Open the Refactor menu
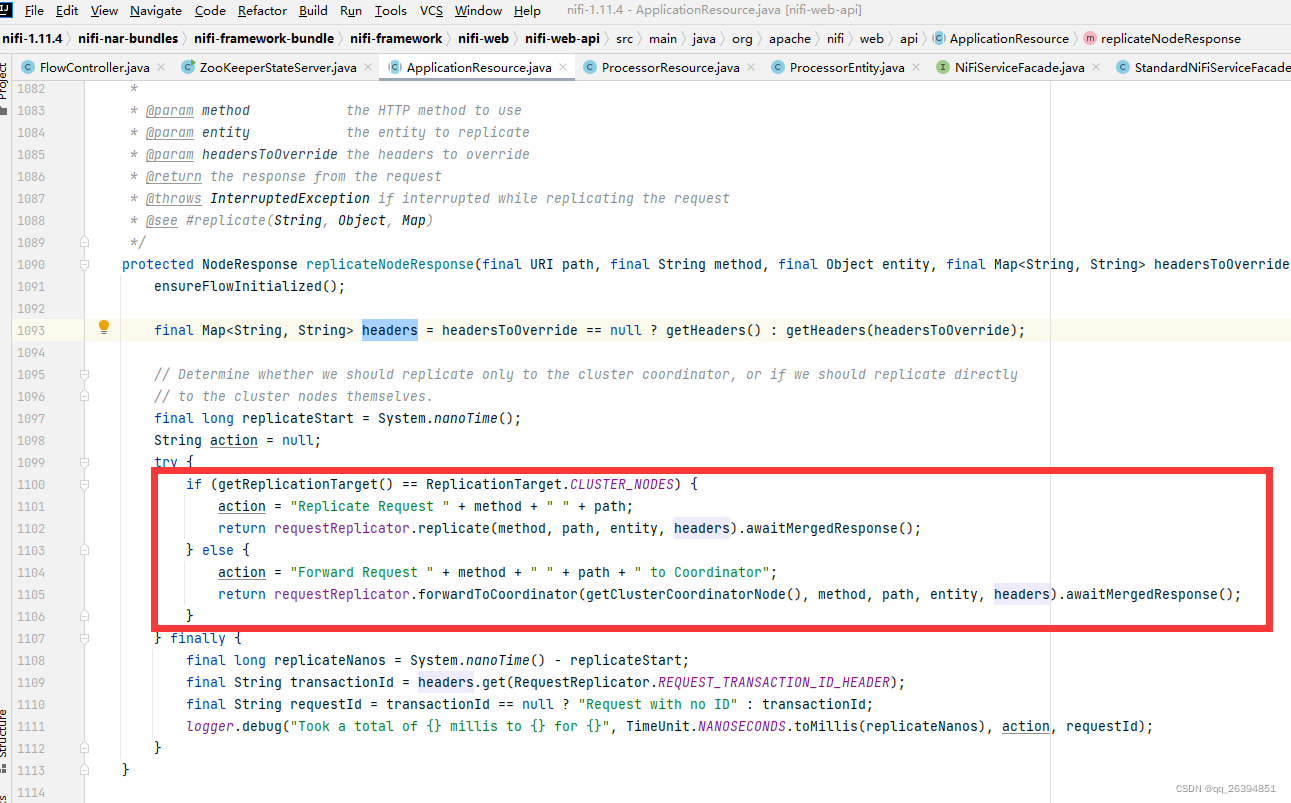This screenshot has height=803, width=1291. coord(262,11)
